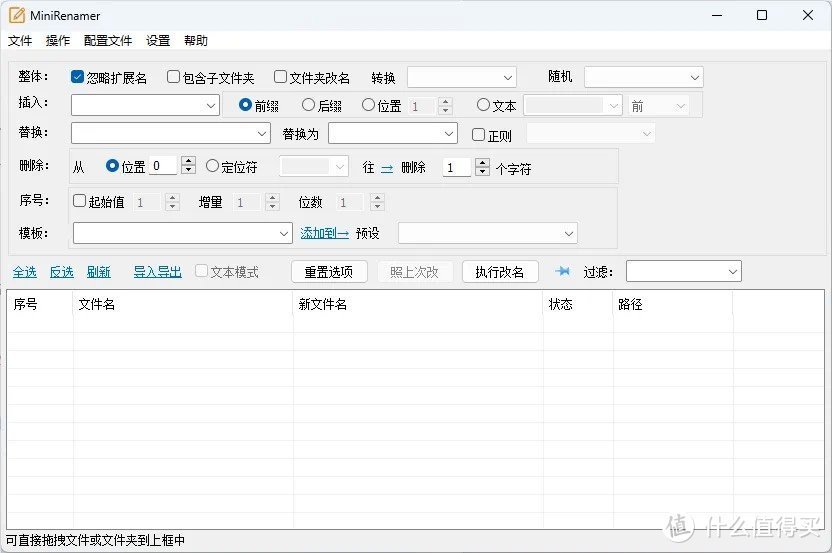The width and height of the screenshot is (832, 553).
Task: Click the 添加到→ link
Action: [324, 233]
